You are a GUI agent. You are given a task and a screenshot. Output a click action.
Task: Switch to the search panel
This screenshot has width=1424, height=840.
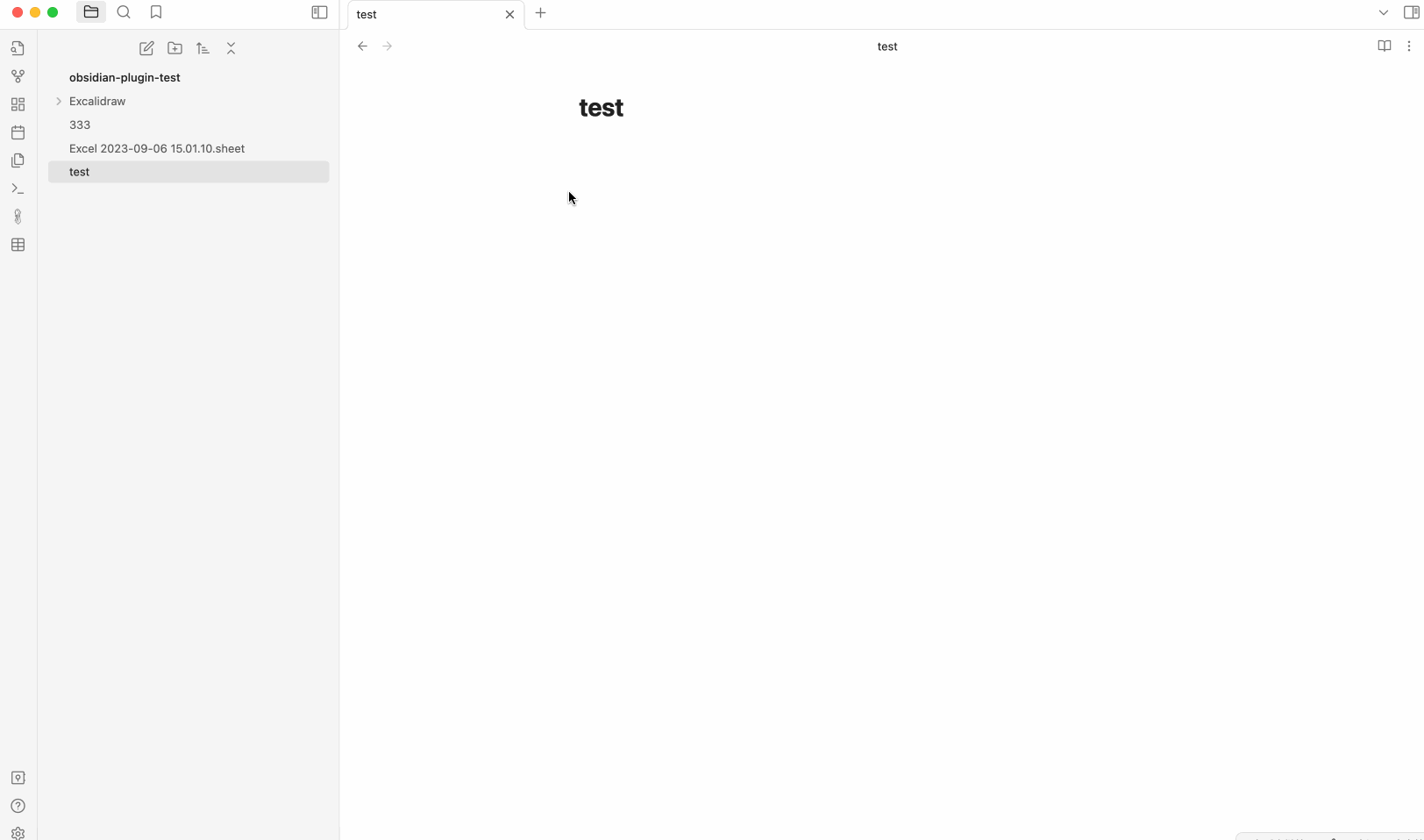pos(124,12)
